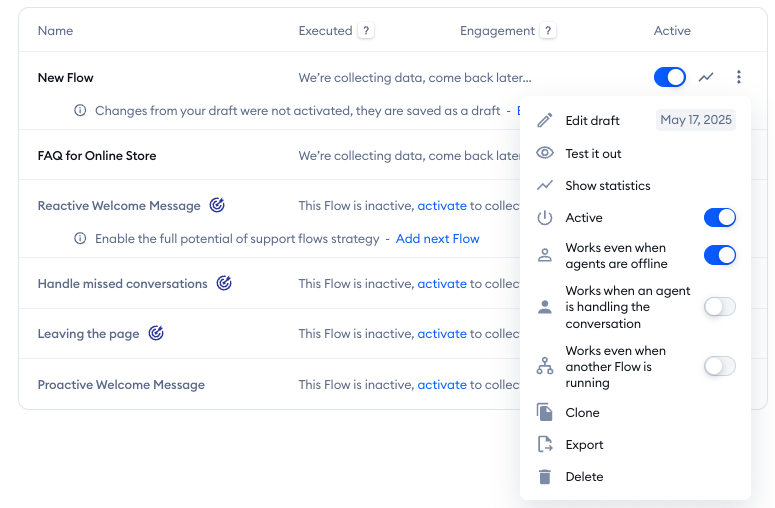Viewport: 775px width, 508px height.
Task: Open the three-dot menu for New Flow
Action: [x=738, y=77]
